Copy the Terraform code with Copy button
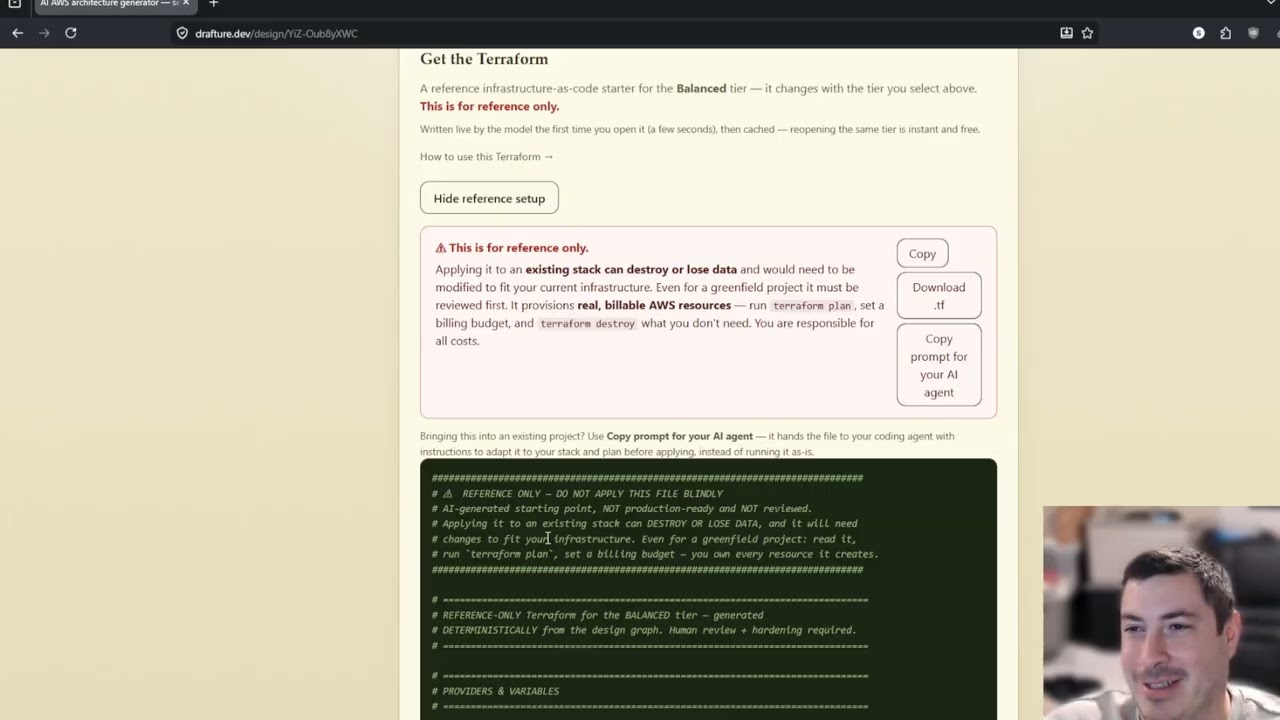1280x720 pixels. [922, 254]
